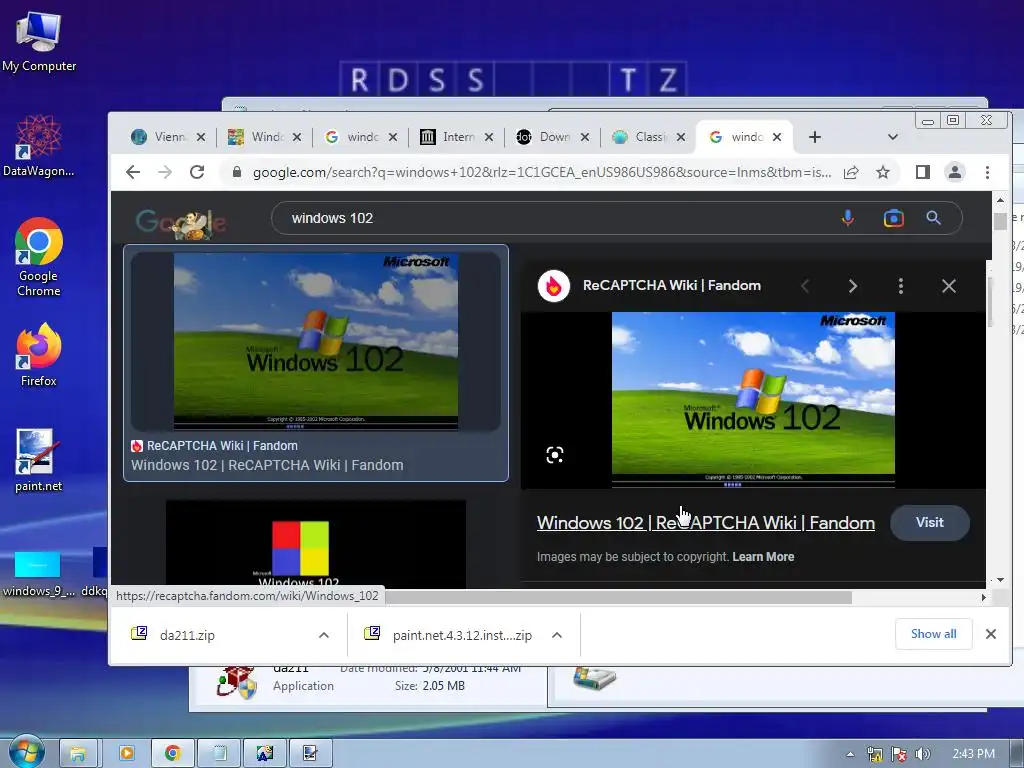The image size is (1024, 768).
Task: Open tab search chevron
Action: pyautogui.click(x=893, y=137)
